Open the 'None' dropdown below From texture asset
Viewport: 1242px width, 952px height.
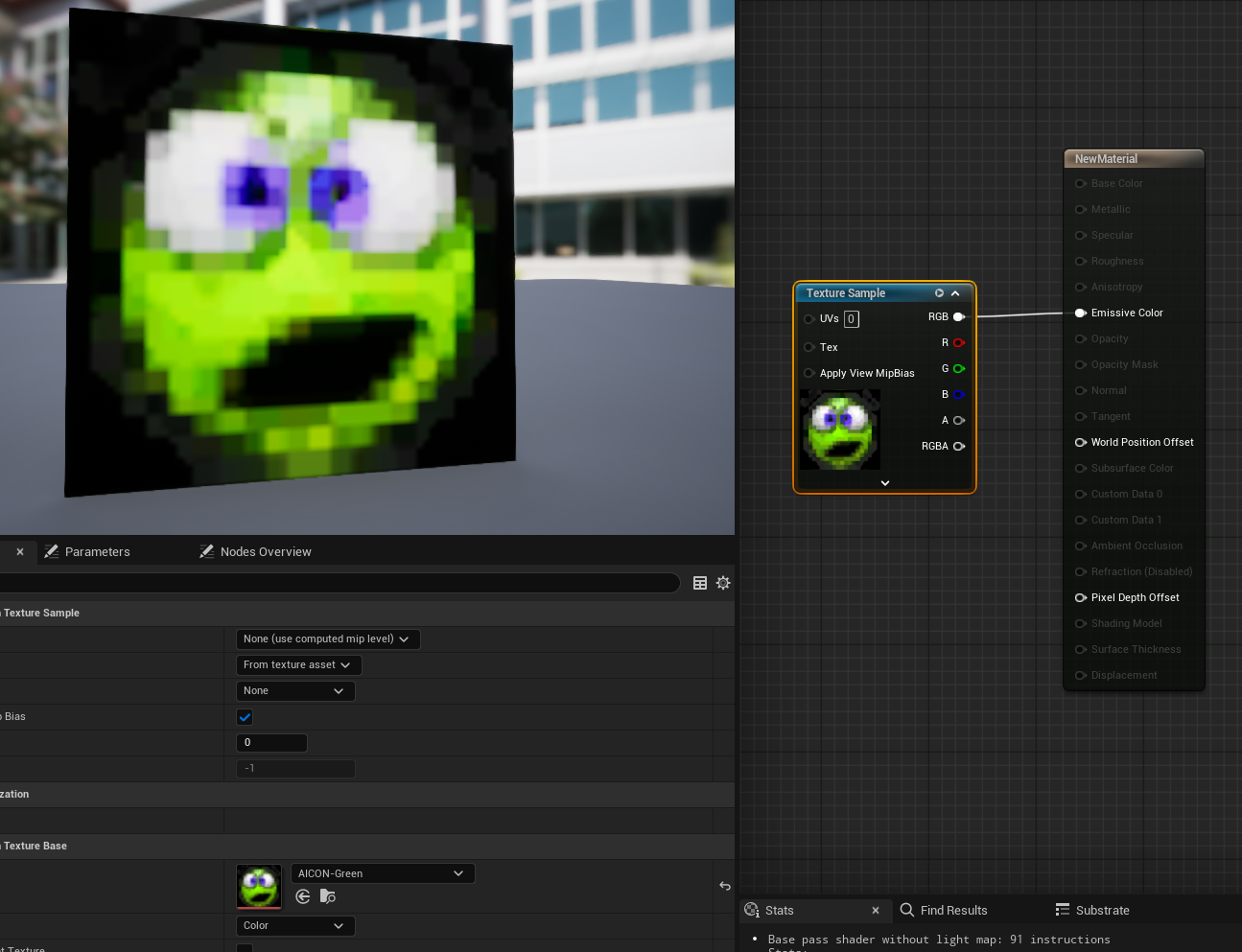[295, 691]
